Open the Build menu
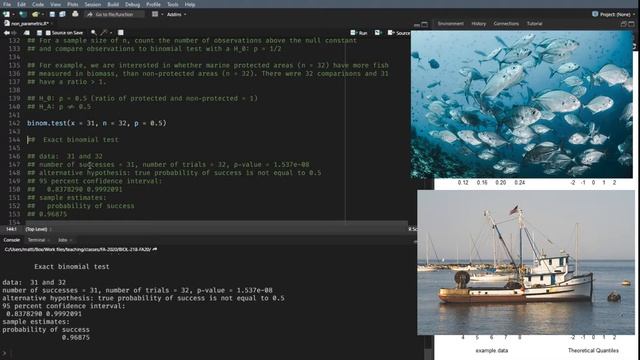Image resolution: width=640 pixels, height=360 pixels. [x=113, y=4]
